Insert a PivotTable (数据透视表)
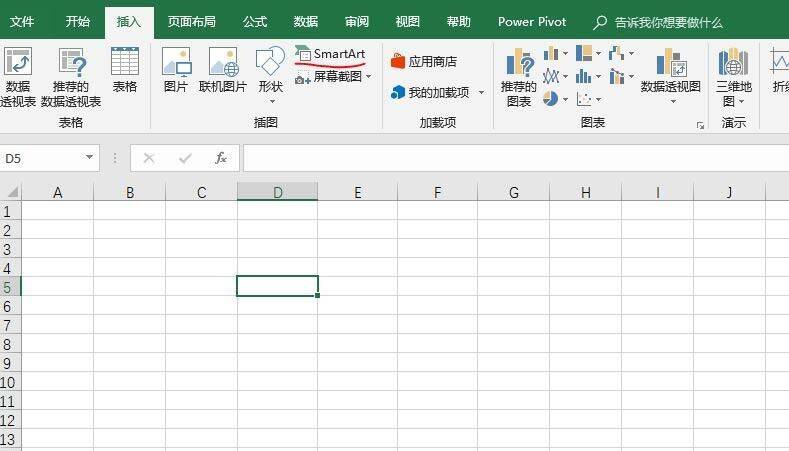Screen dimensions: 789x451 (x=18, y=77)
